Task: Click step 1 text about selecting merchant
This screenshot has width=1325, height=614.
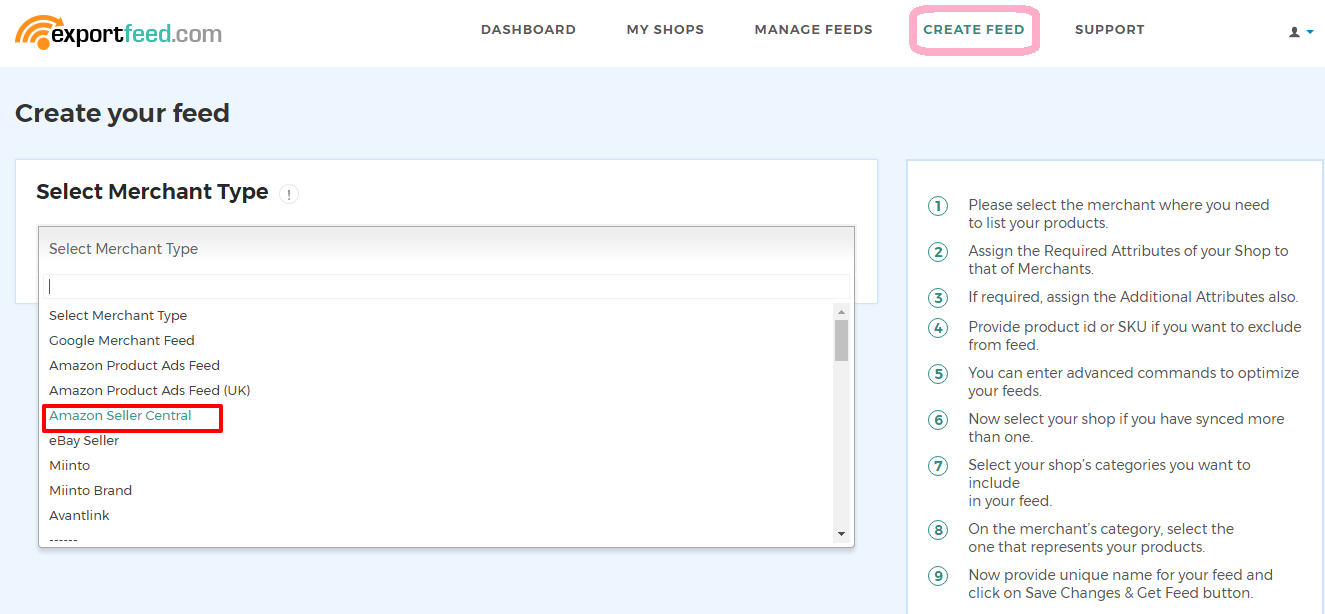Action: pos(1118,214)
